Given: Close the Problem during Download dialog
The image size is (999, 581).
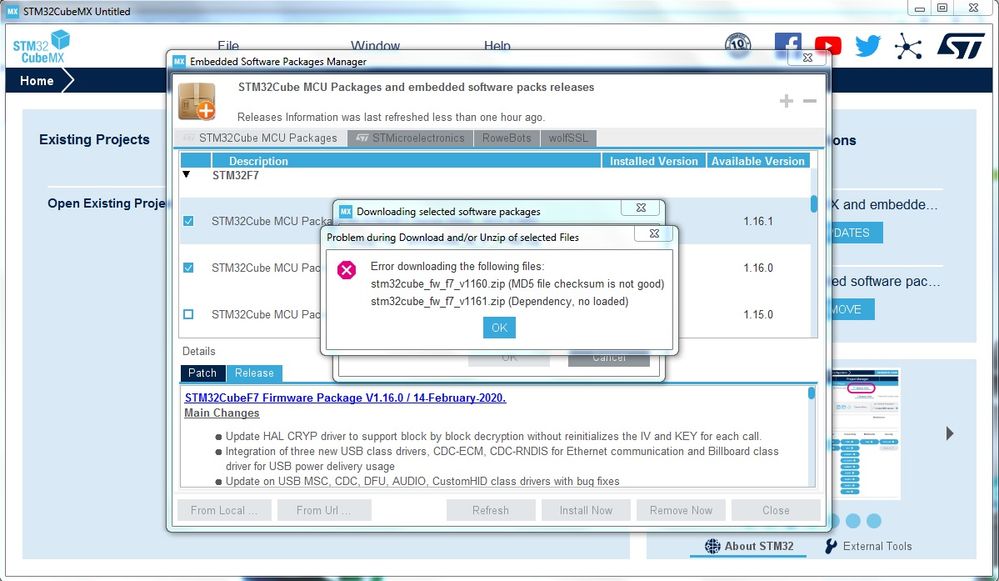Looking at the screenshot, I should 654,234.
